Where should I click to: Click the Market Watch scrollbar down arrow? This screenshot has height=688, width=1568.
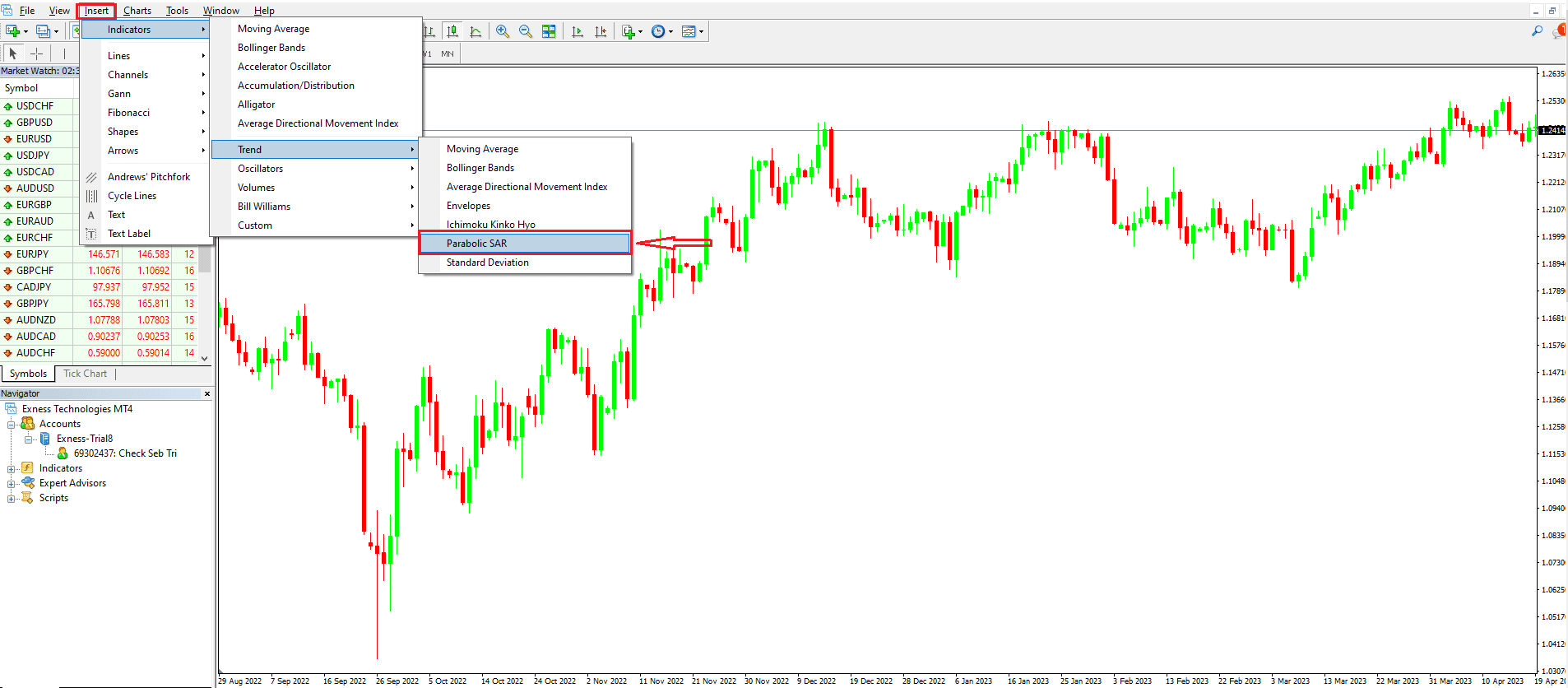pos(205,358)
